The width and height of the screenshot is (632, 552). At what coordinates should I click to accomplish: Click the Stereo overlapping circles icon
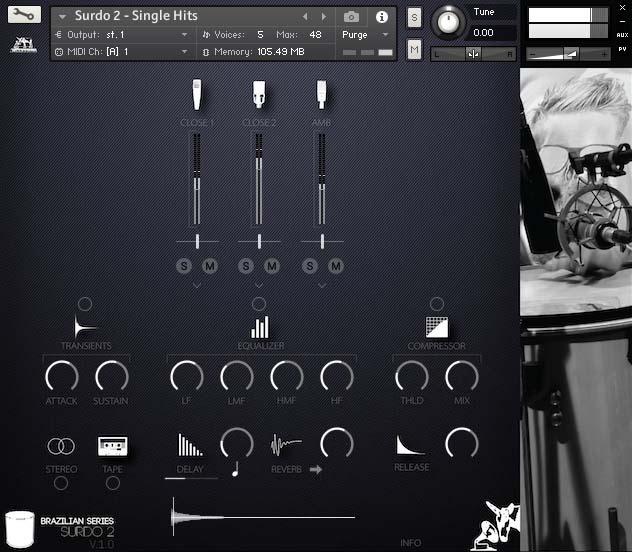click(x=61, y=446)
